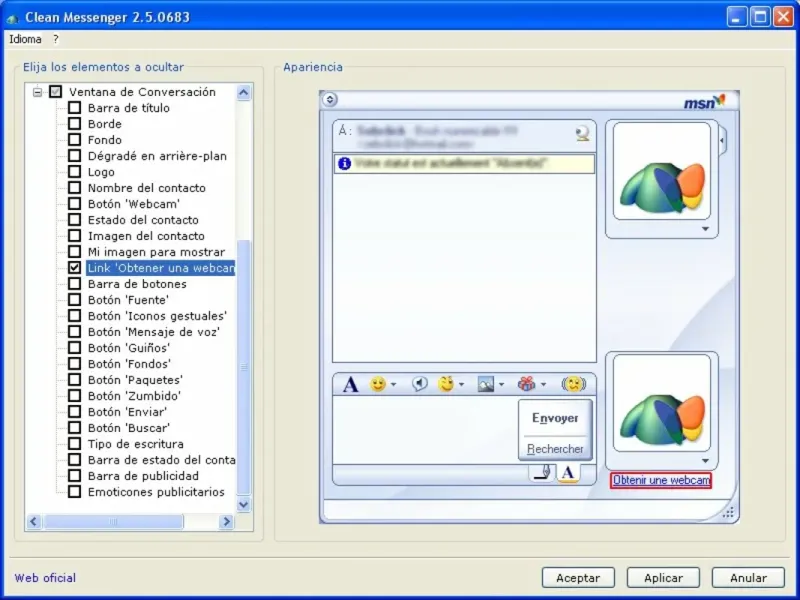Open dropdown arrow under contact's display picture

tap(705, 229)
